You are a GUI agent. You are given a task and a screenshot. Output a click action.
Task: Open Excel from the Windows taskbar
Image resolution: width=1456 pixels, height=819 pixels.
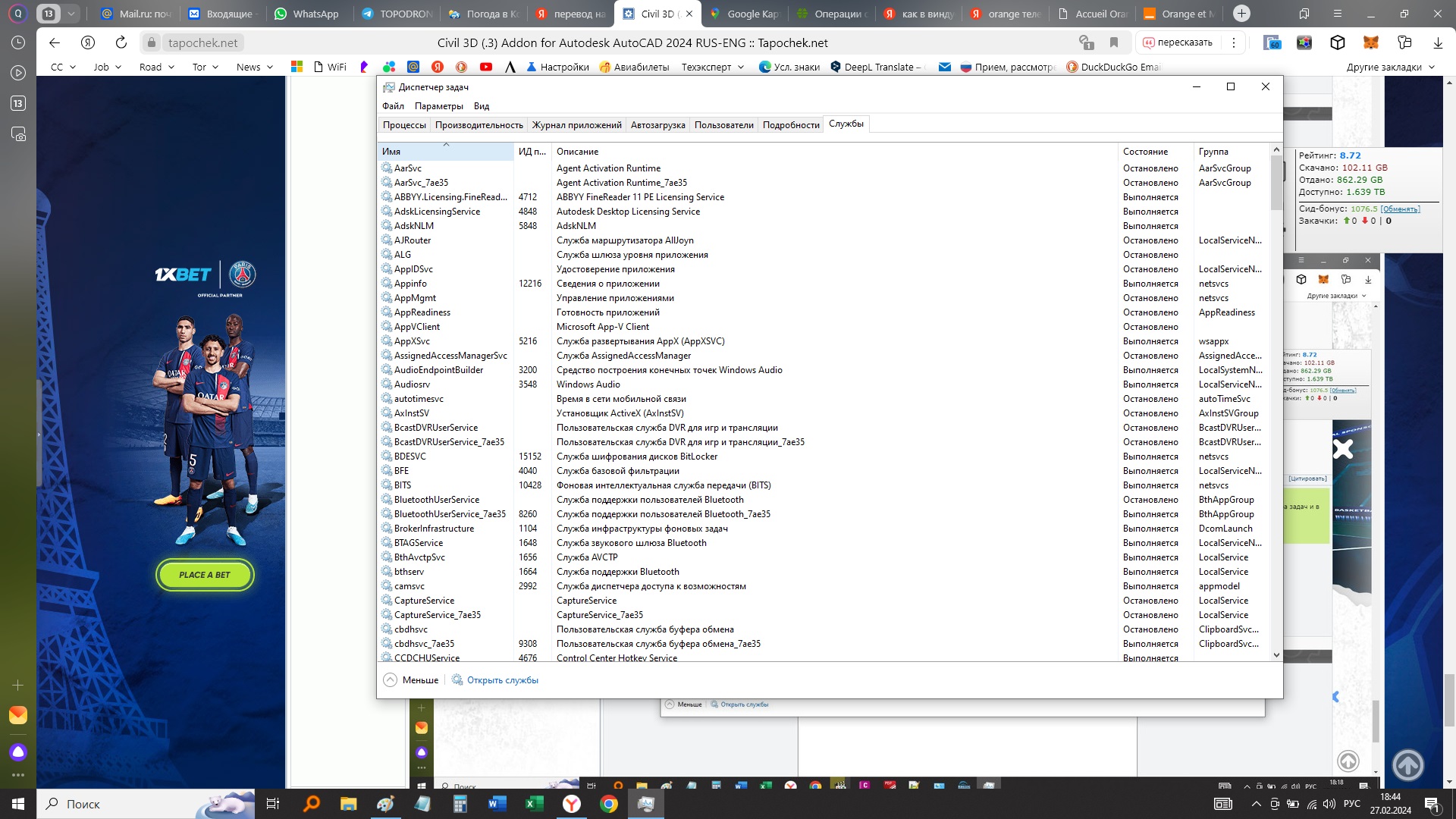point(534,804)
